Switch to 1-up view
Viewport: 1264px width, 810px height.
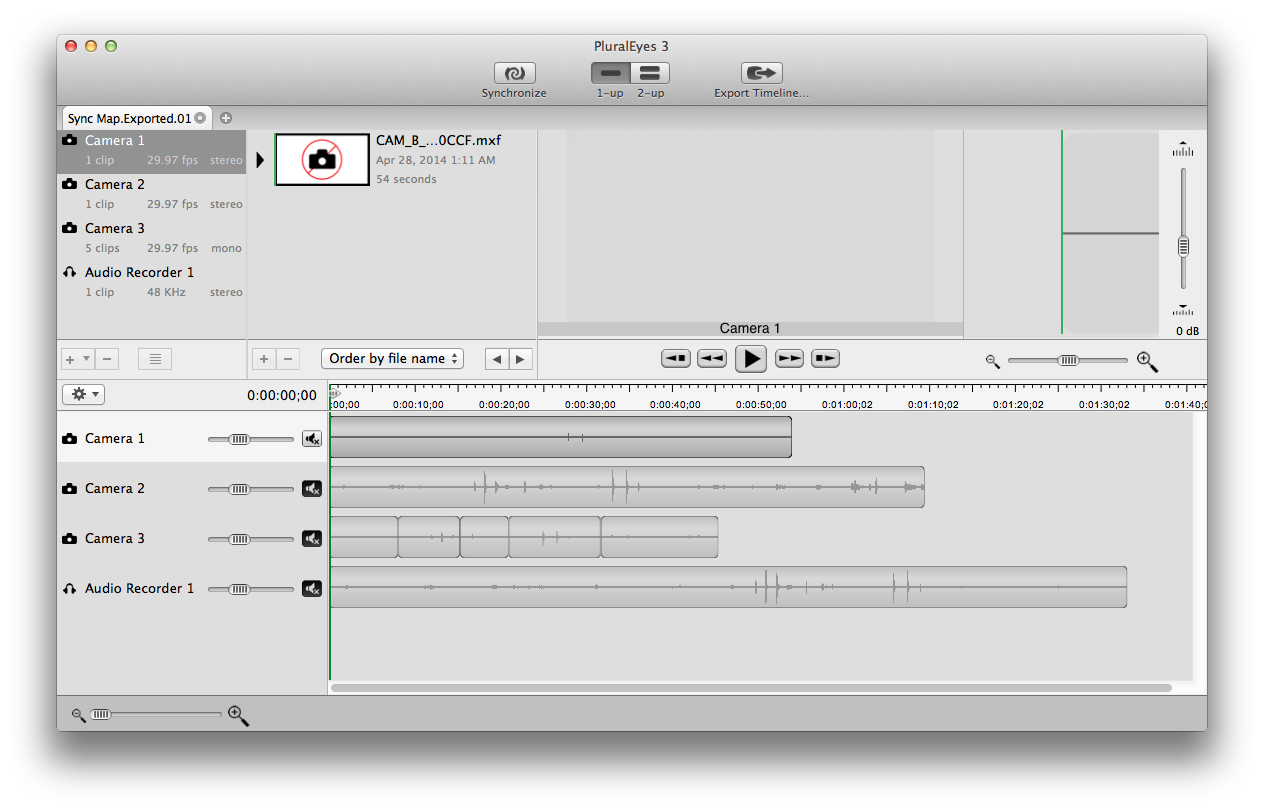(610, 73)
